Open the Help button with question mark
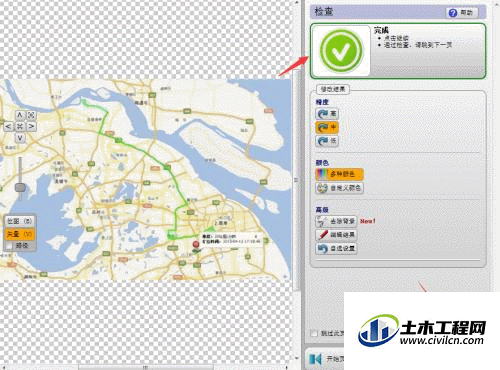The image size is (500, 370). (462, 13)
